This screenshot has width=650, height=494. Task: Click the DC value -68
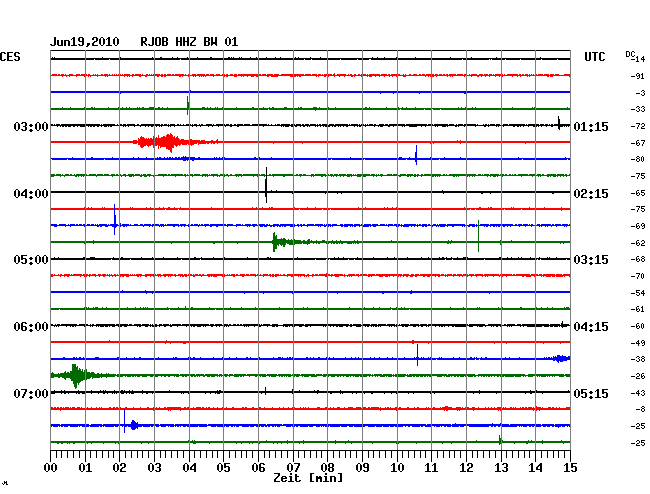638,259
